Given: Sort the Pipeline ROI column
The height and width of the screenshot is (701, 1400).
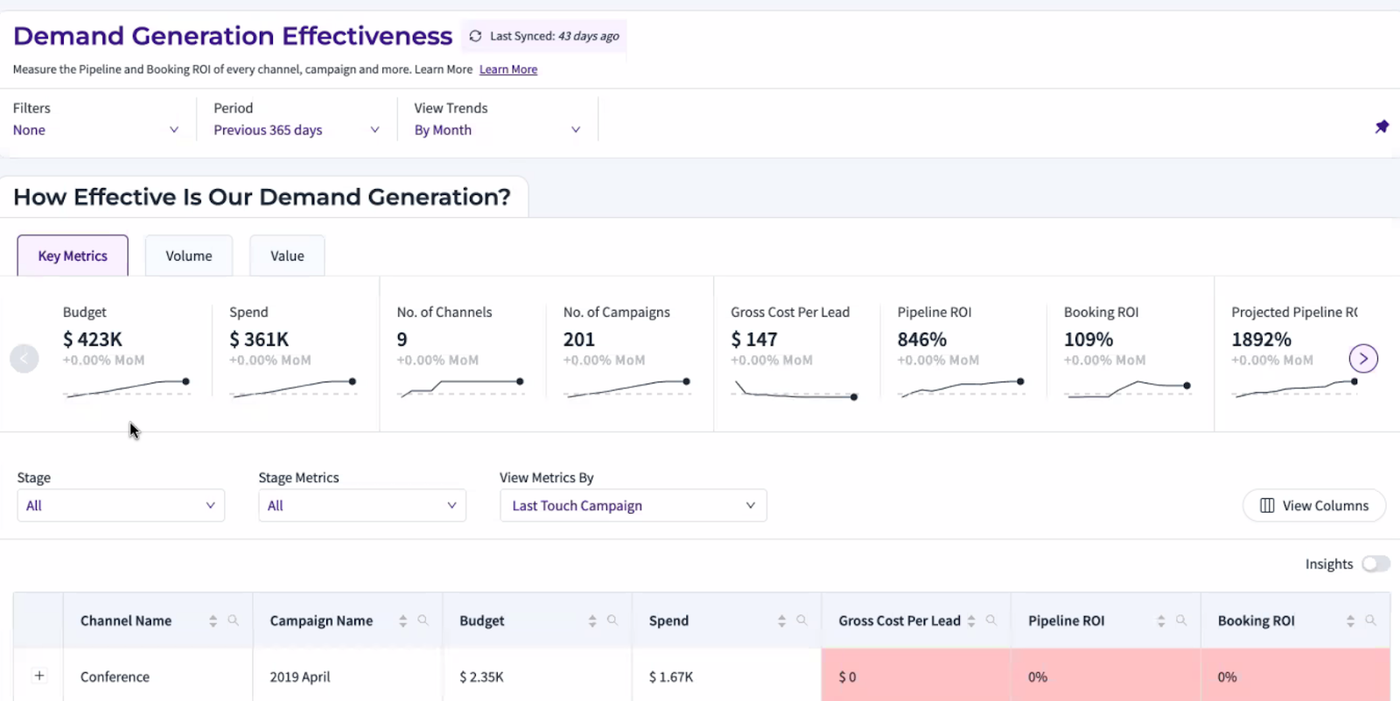Looking at the screenshot, I should click(x=1161, y=621).
